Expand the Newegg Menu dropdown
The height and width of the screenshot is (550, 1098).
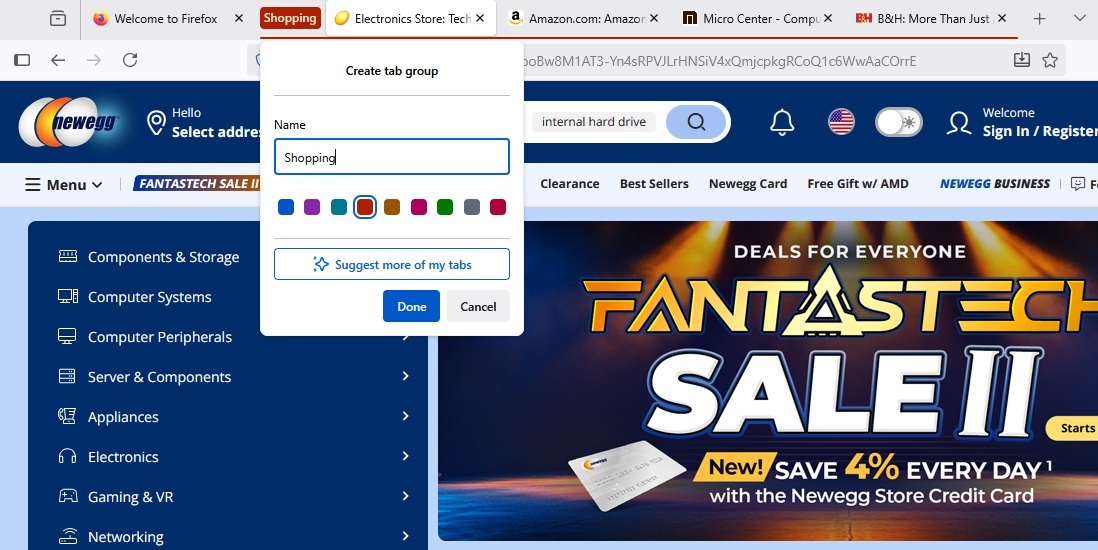(64, 185)
